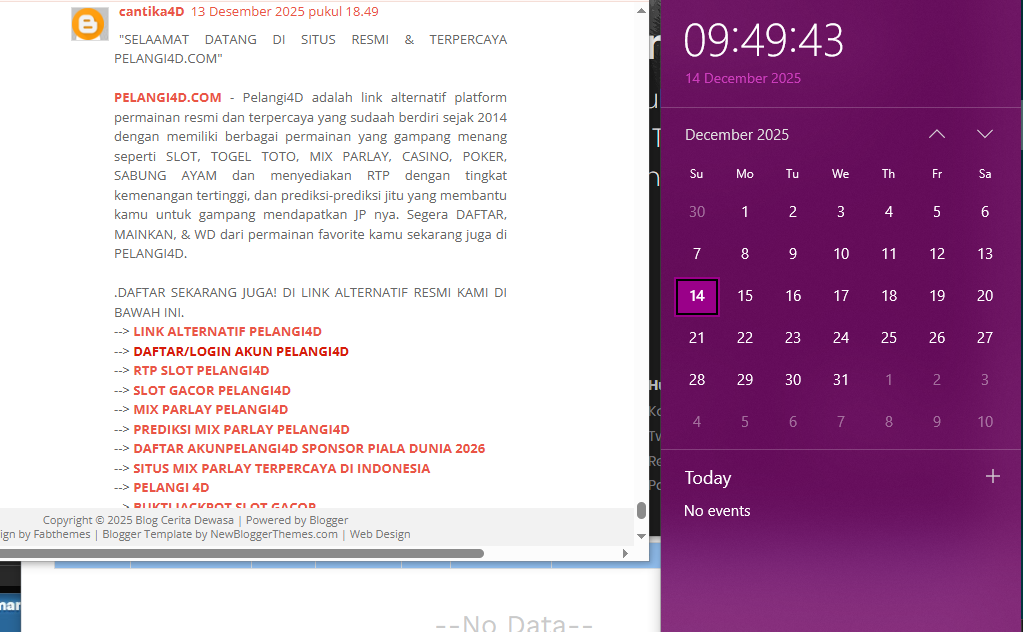
Task: Open the Blog Cerita Dewasa footer link
Action: click(184, 520)
